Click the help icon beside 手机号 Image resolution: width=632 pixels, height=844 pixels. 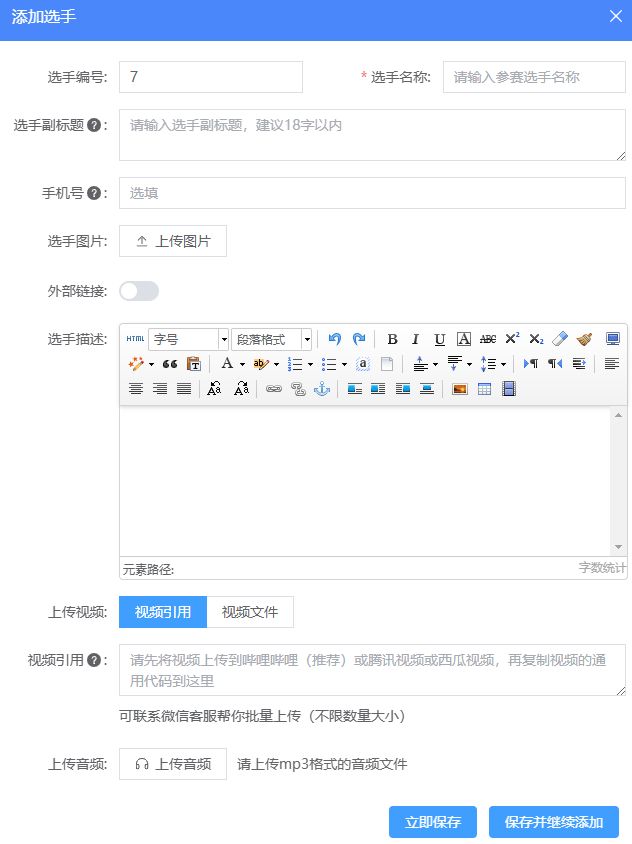point(94,193)
